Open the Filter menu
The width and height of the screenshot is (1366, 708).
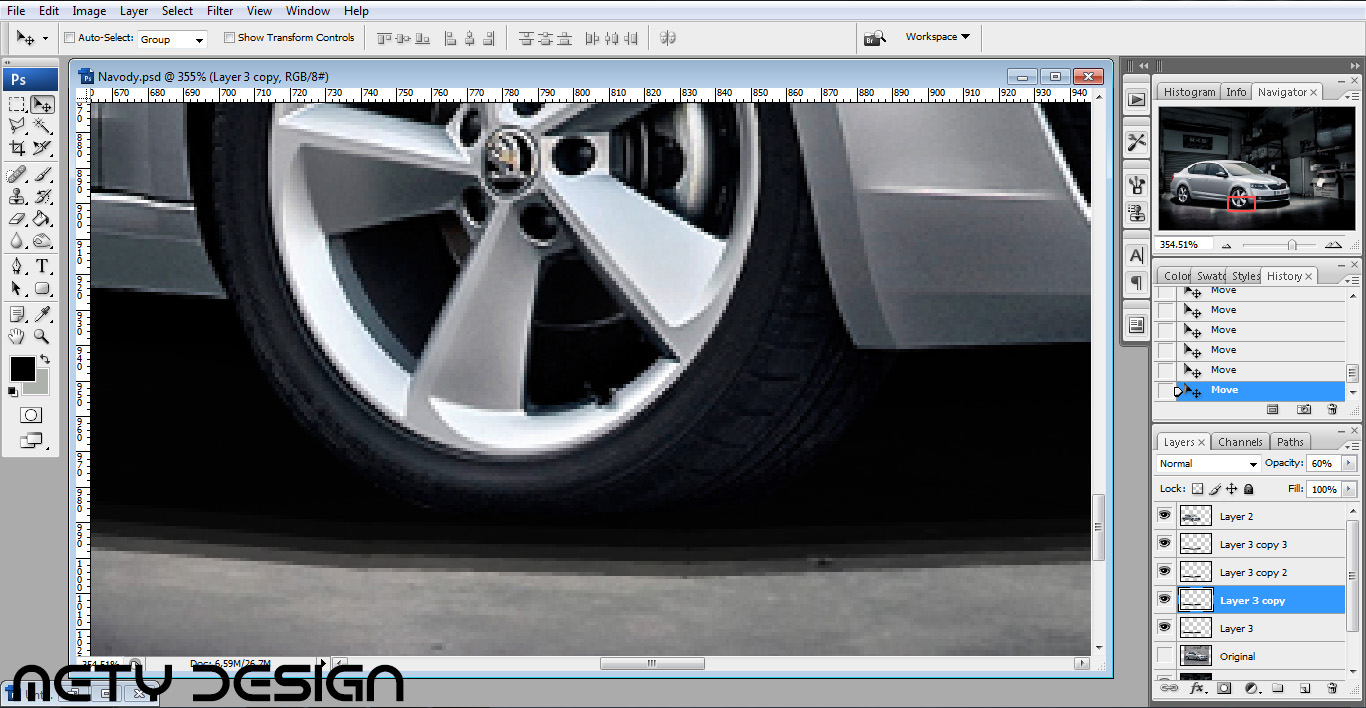coord(220,11)
